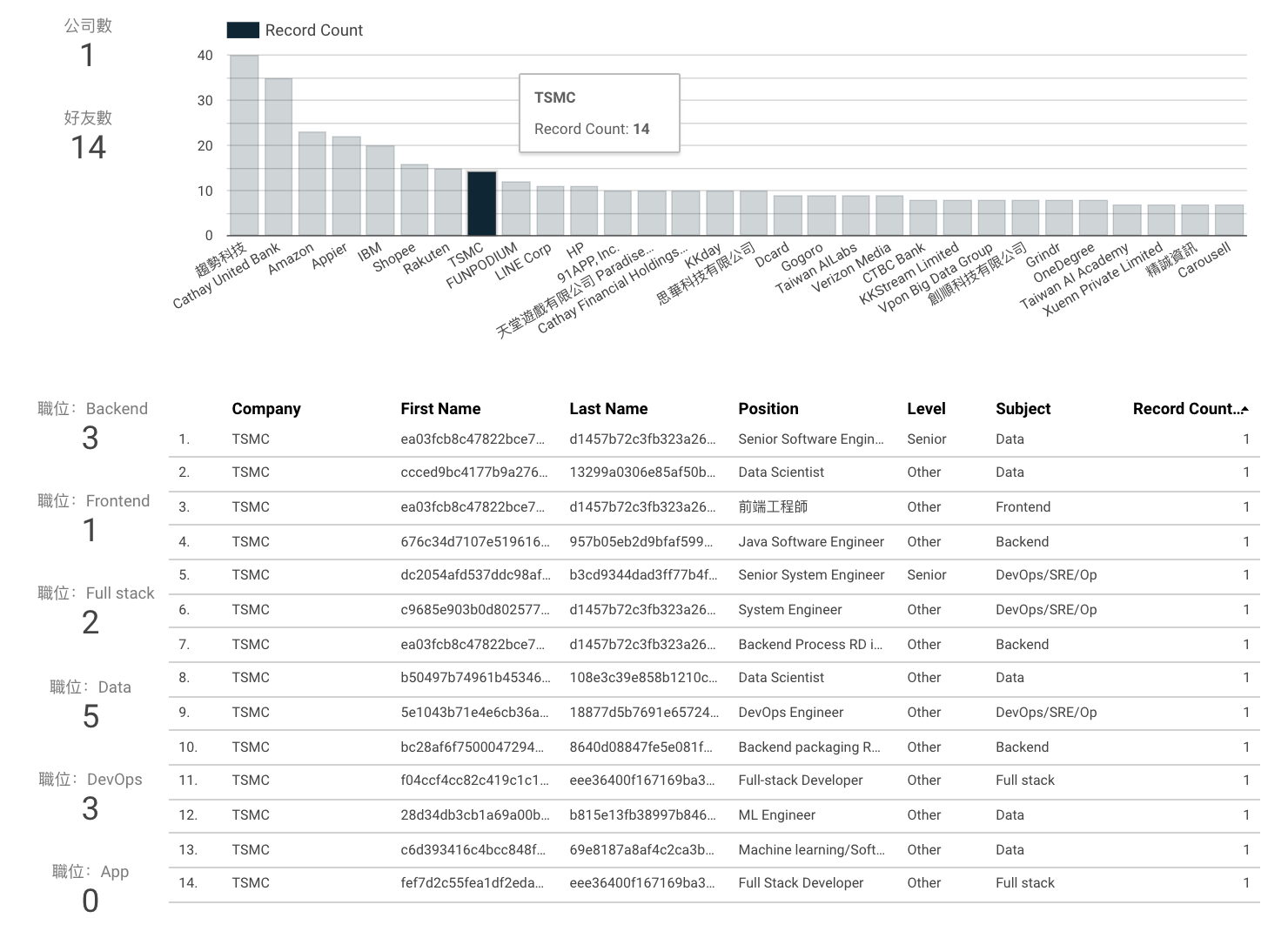This screenshot has width=1288, height=938.
Task: Click the Record Count legend color swatch
Action: (x=243, y=30)
